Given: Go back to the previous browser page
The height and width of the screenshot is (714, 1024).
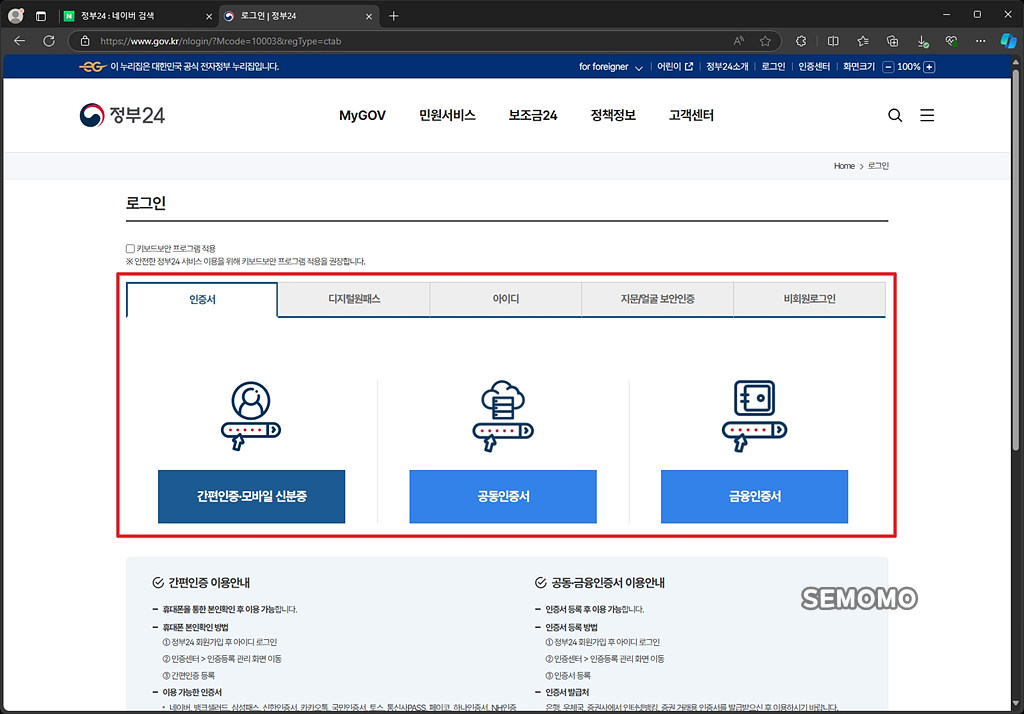Looking at the screenshot, I should (20, 41).
